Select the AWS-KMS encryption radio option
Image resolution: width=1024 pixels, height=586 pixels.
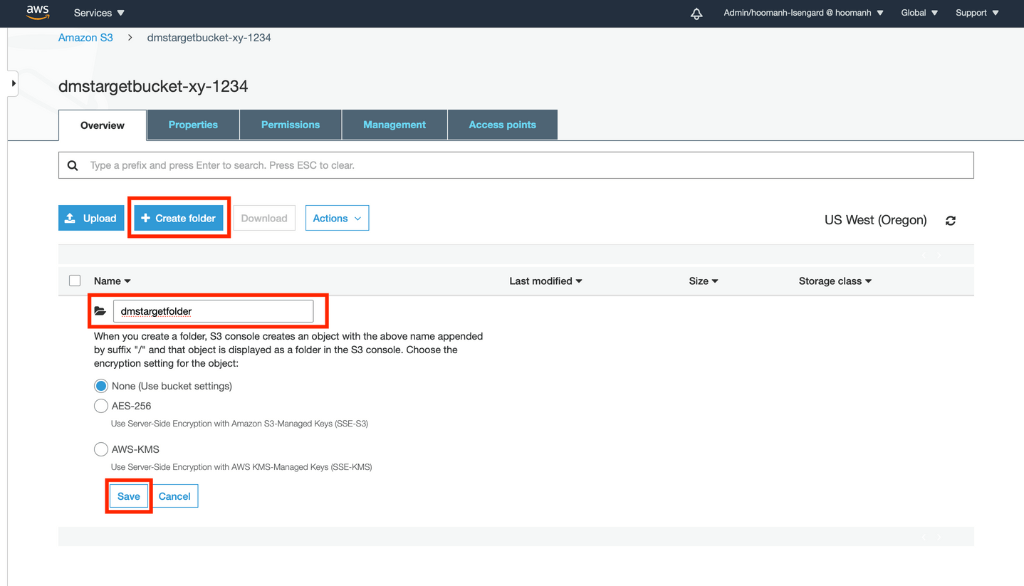[100, 449]
